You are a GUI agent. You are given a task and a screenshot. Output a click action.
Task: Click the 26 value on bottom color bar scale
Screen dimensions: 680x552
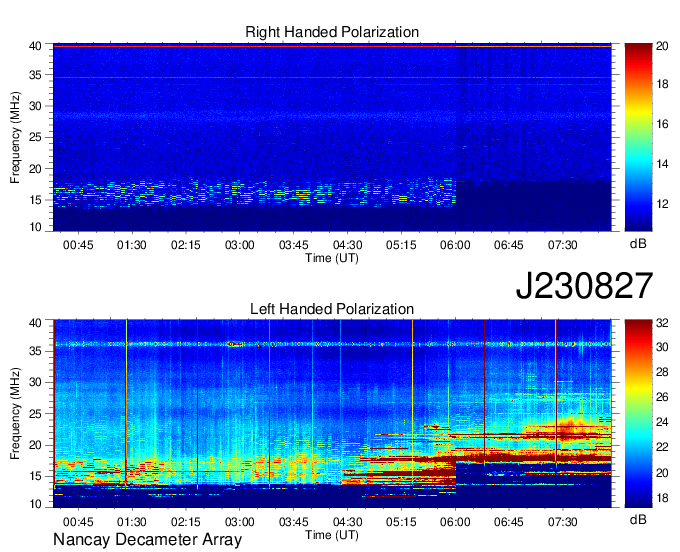[662, 397]
